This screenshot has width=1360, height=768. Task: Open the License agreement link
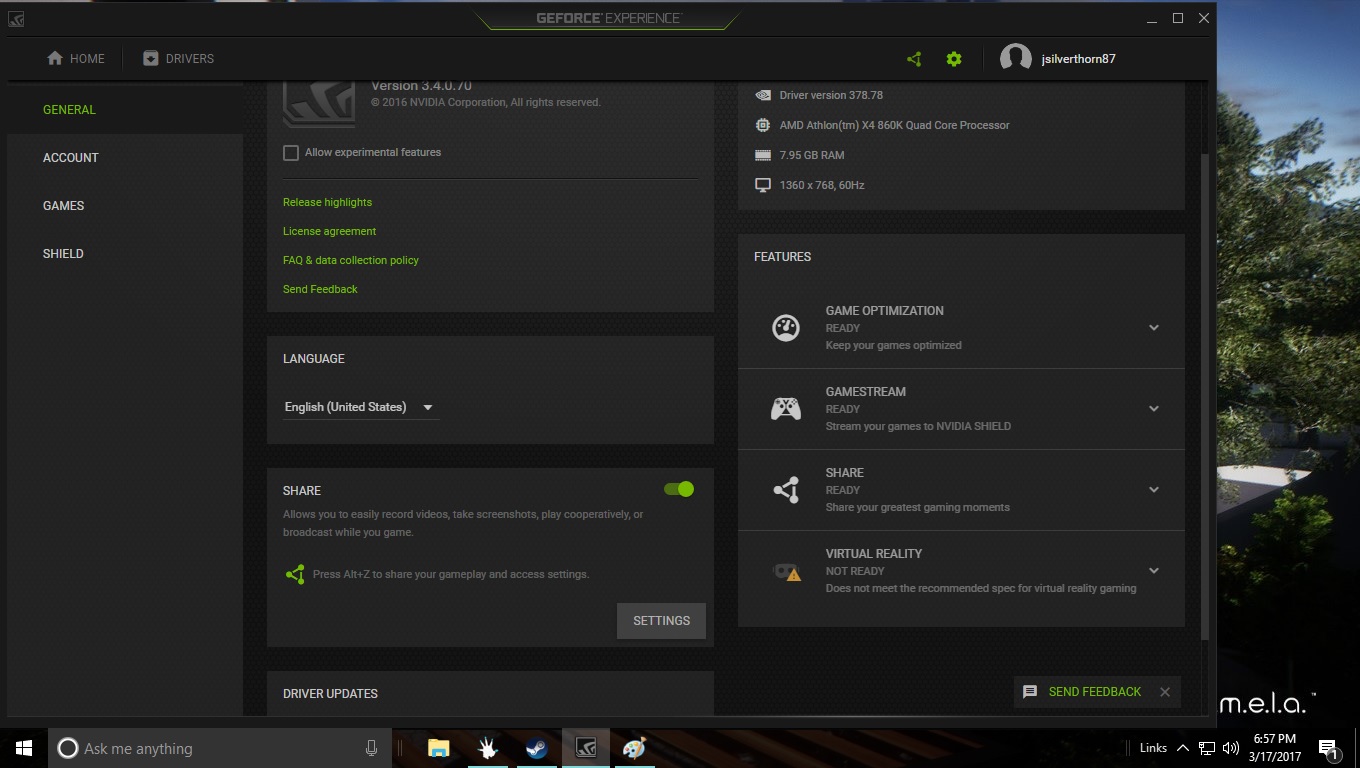tap(329, 231)
